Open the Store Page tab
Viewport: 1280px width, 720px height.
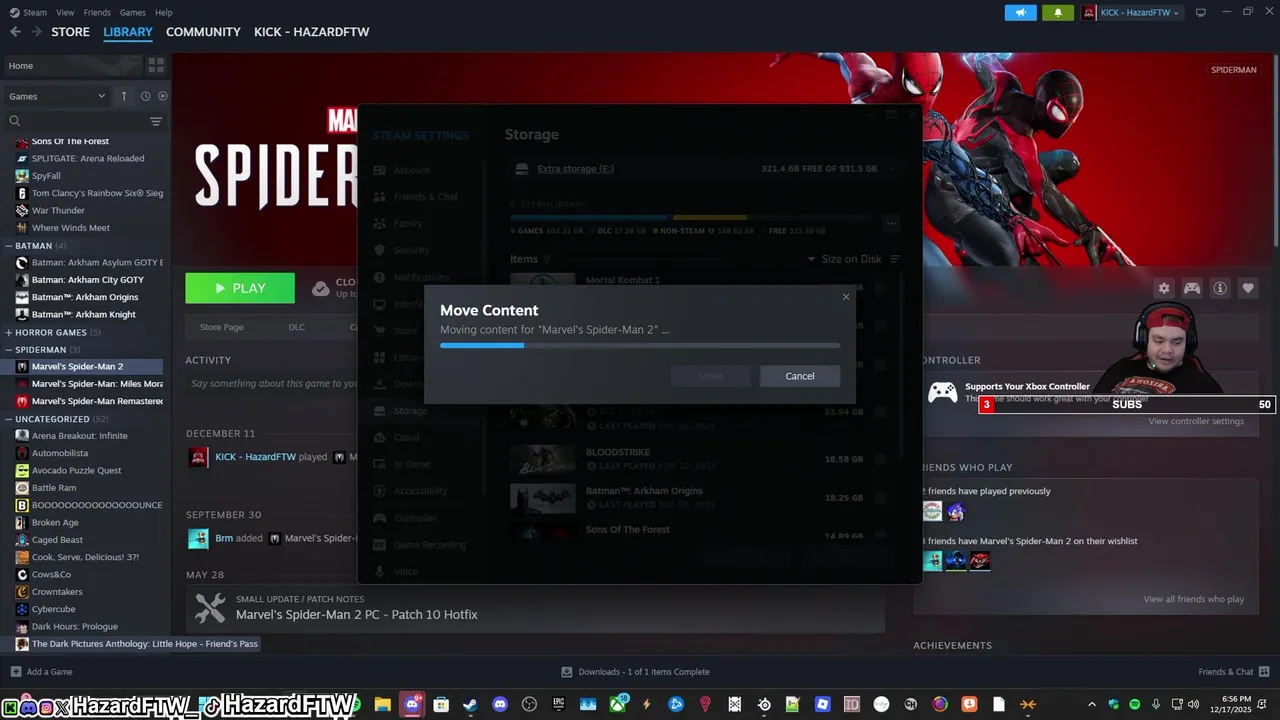tap(221, 327)
